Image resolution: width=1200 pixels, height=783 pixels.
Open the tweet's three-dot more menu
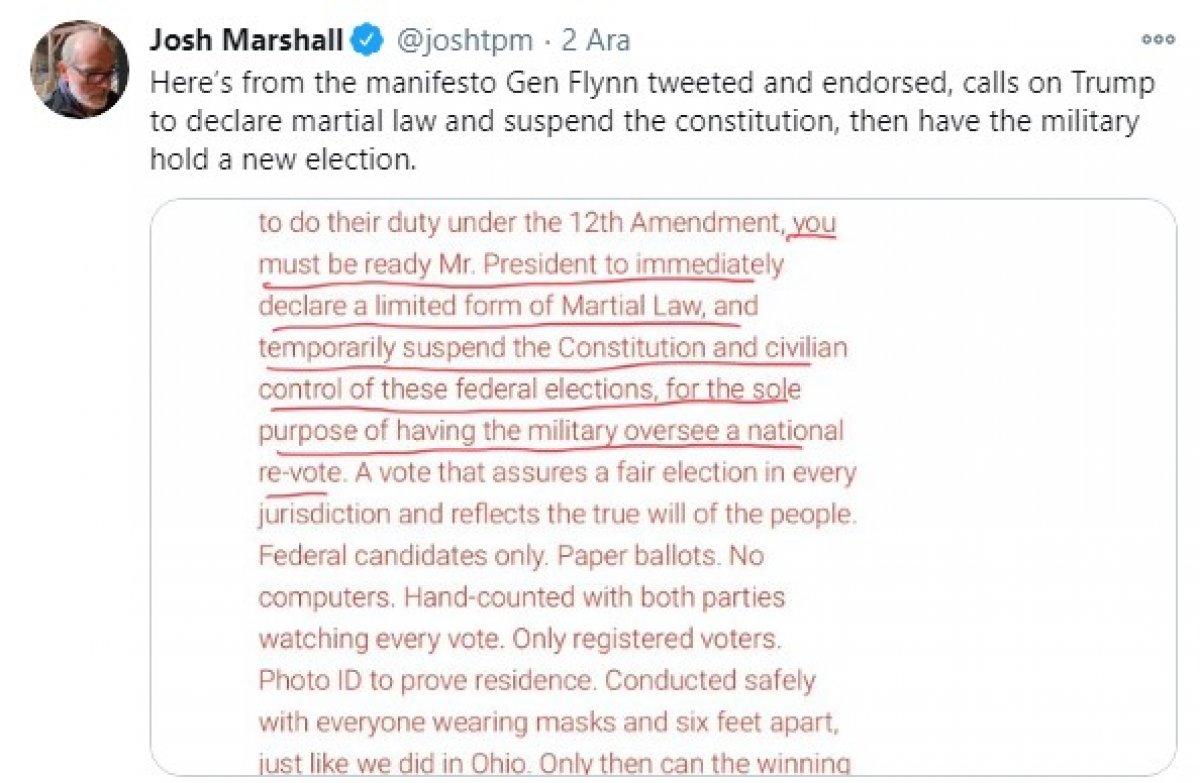1157,39
